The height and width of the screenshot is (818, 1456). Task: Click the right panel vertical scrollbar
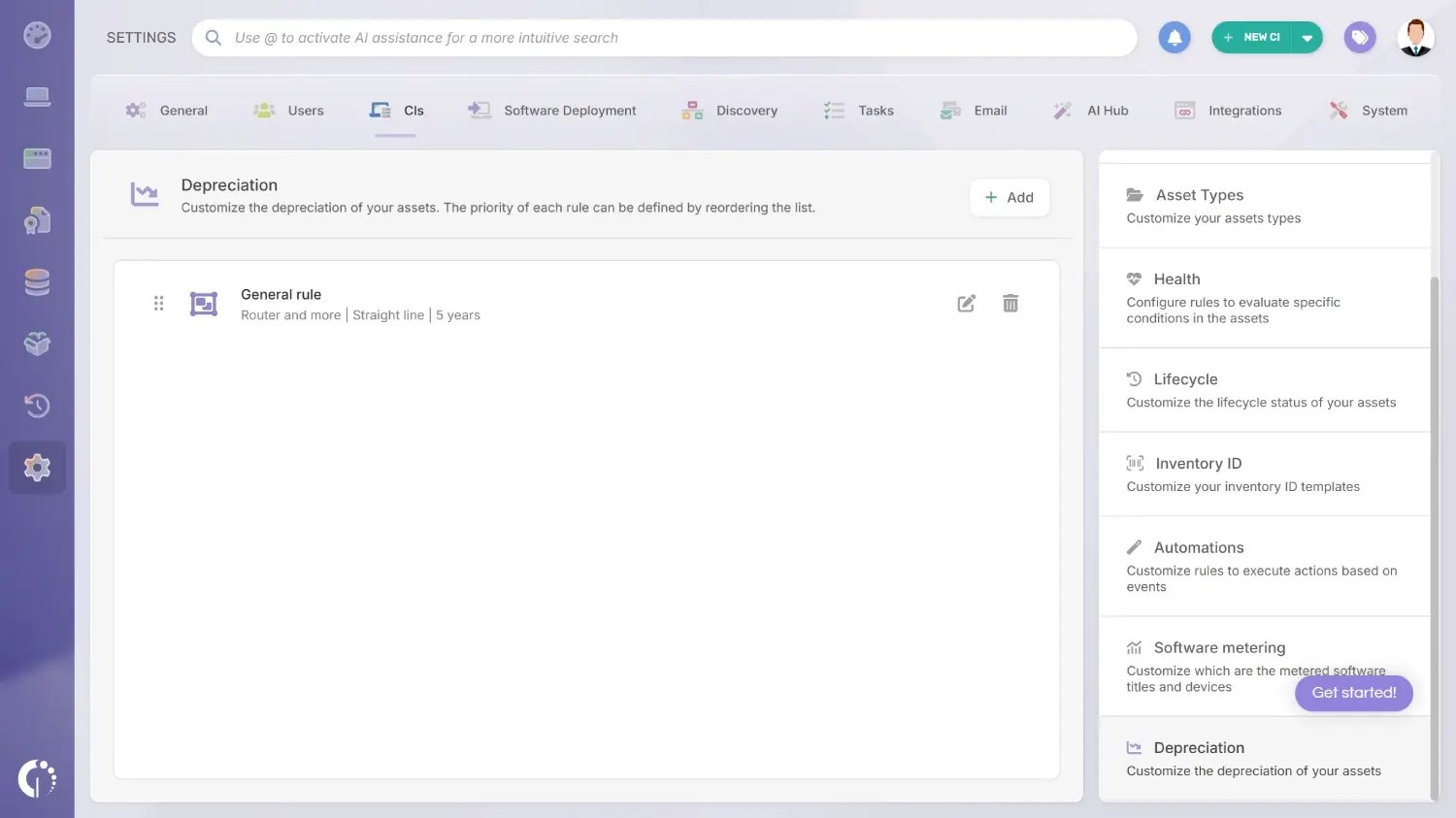[x=1435, y=534]
